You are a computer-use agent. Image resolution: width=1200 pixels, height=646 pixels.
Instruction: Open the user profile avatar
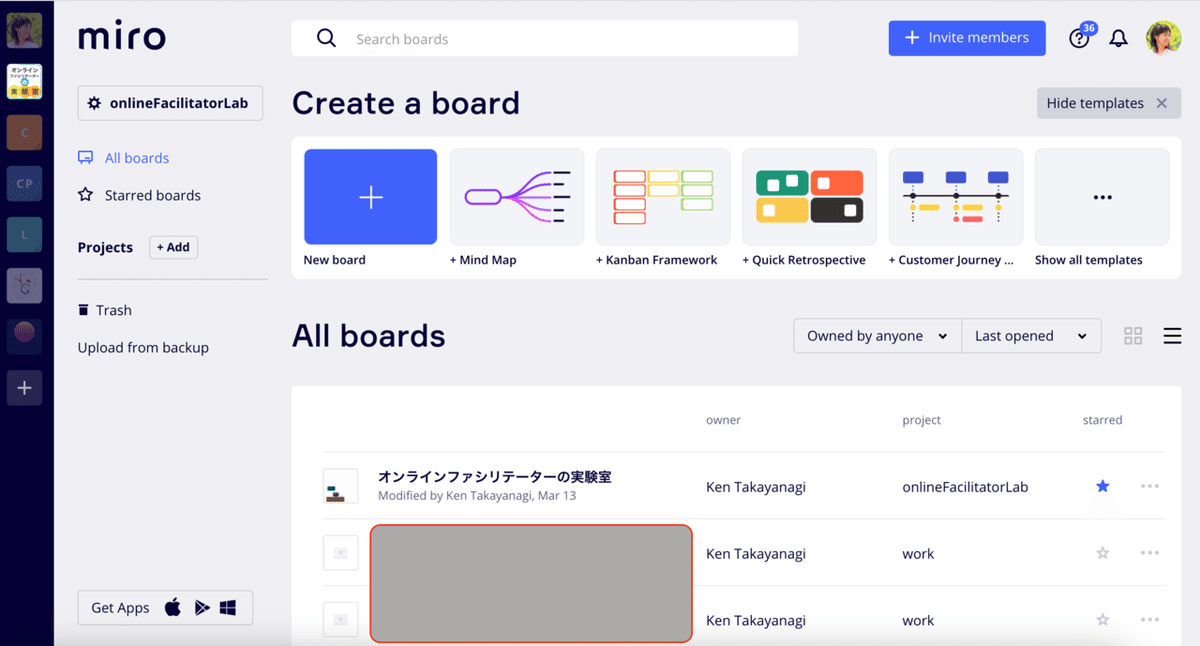coord(1163,38)
